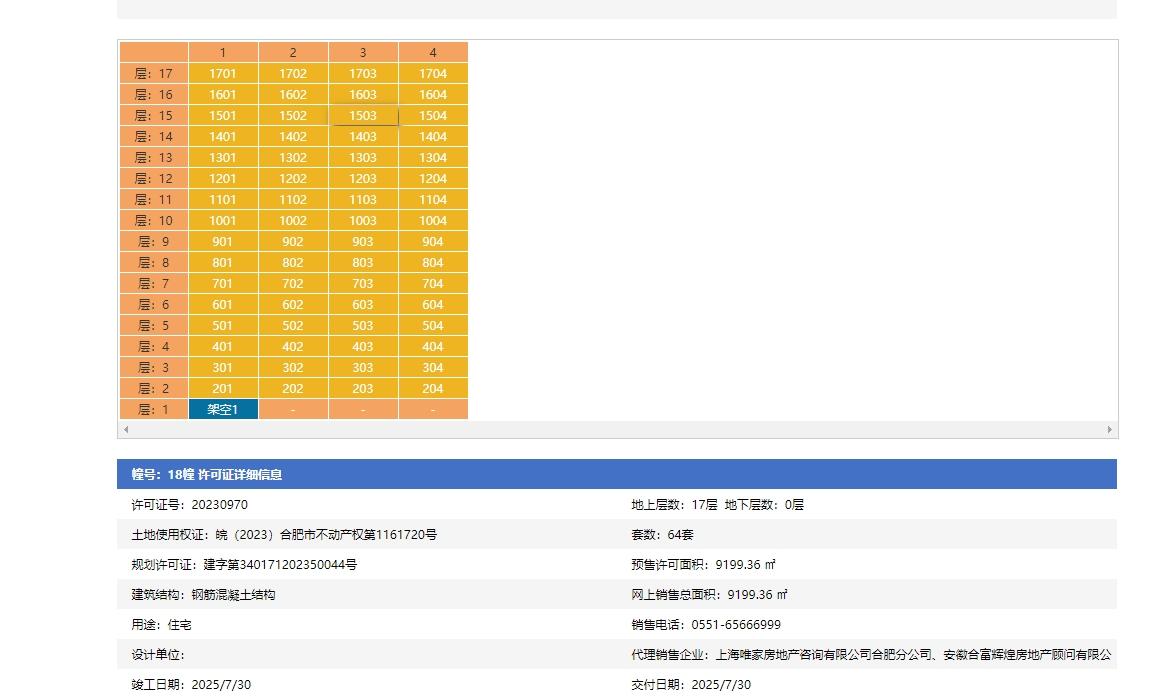Select unit 504
The image size is (1158, 696).
434,325
